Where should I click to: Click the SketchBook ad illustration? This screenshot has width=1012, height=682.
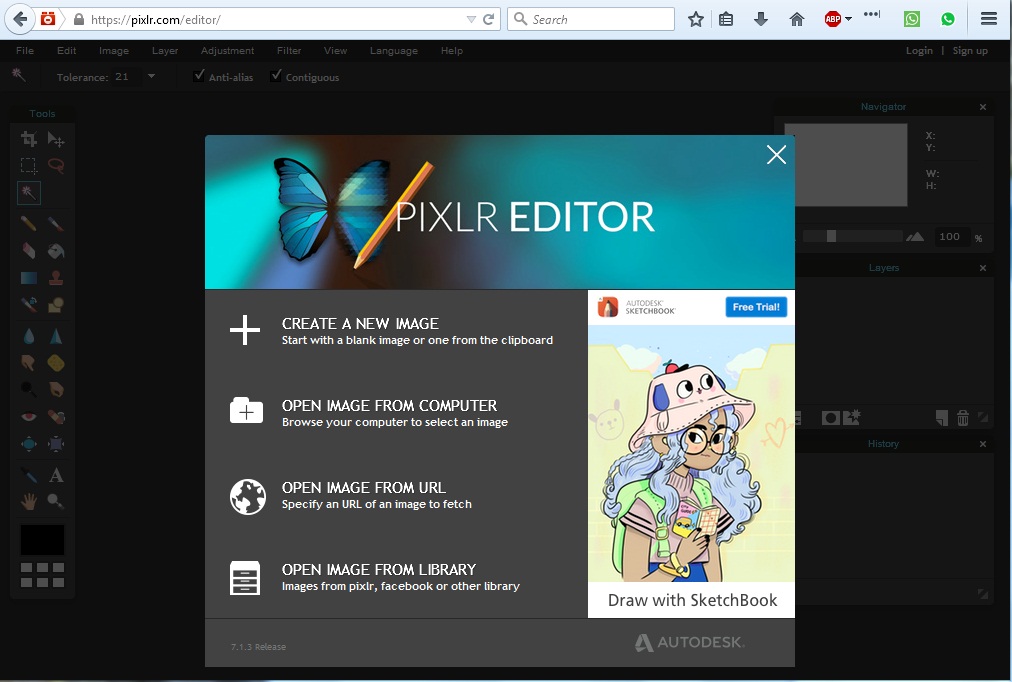[691, 454]
